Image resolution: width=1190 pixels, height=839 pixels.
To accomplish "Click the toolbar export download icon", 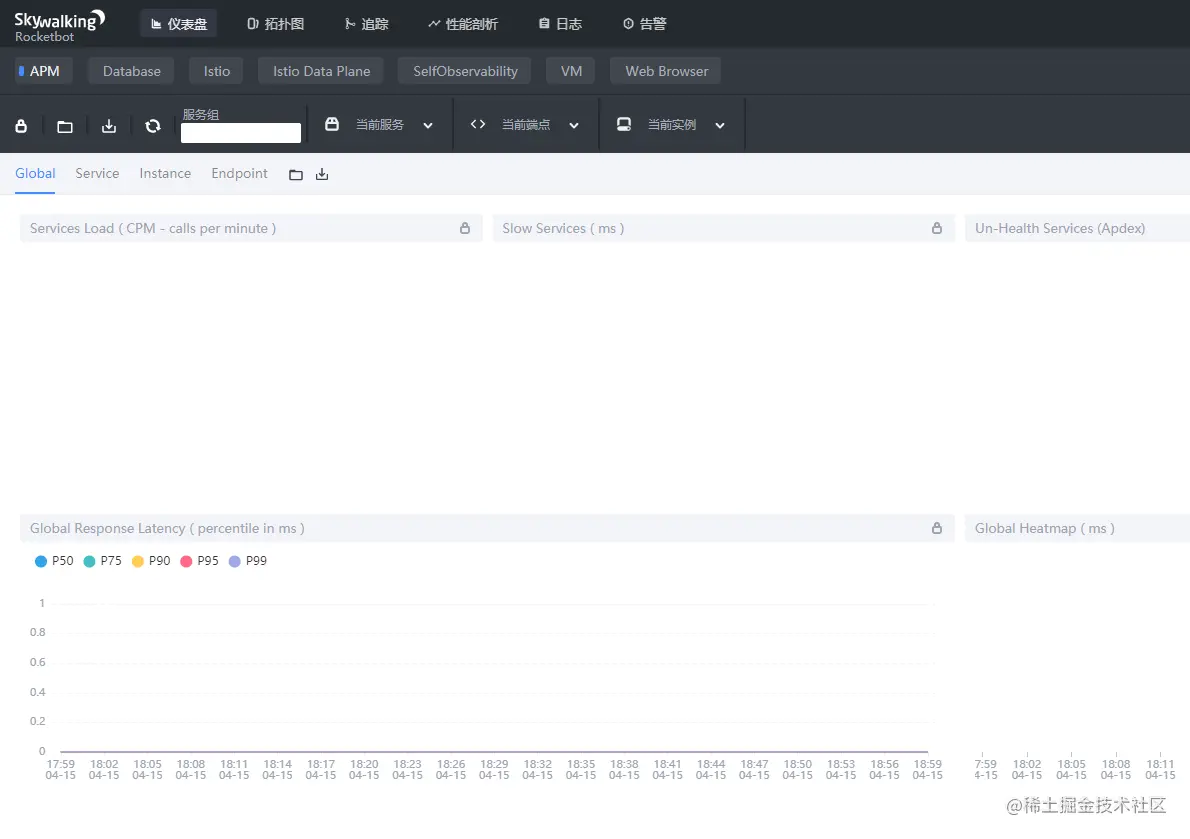I will [x=109, y=126].
